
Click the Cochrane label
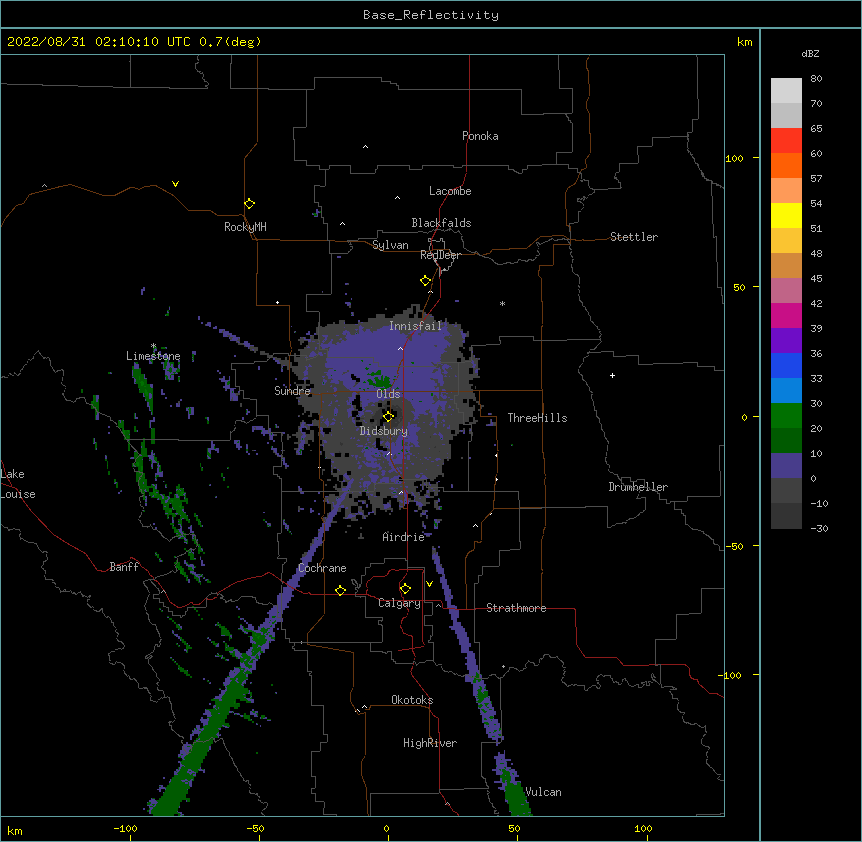tap(322, 568)
